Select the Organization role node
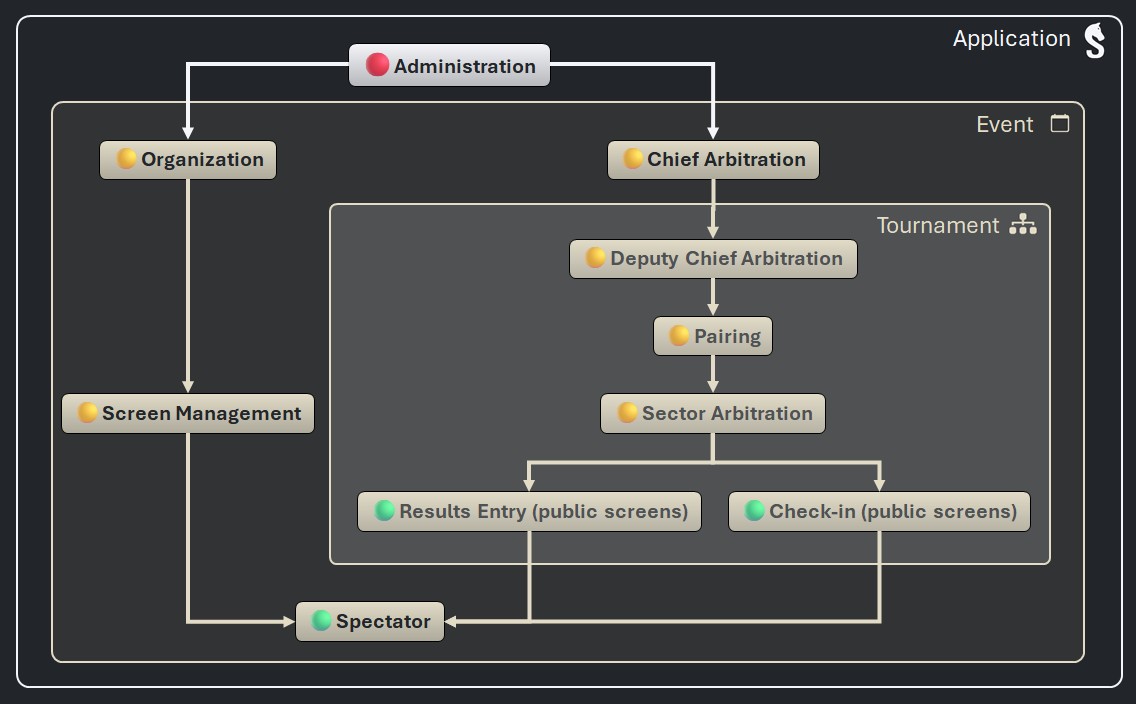Image resolution: width=1136 pixels, height=704 pixels. [188, 160]
